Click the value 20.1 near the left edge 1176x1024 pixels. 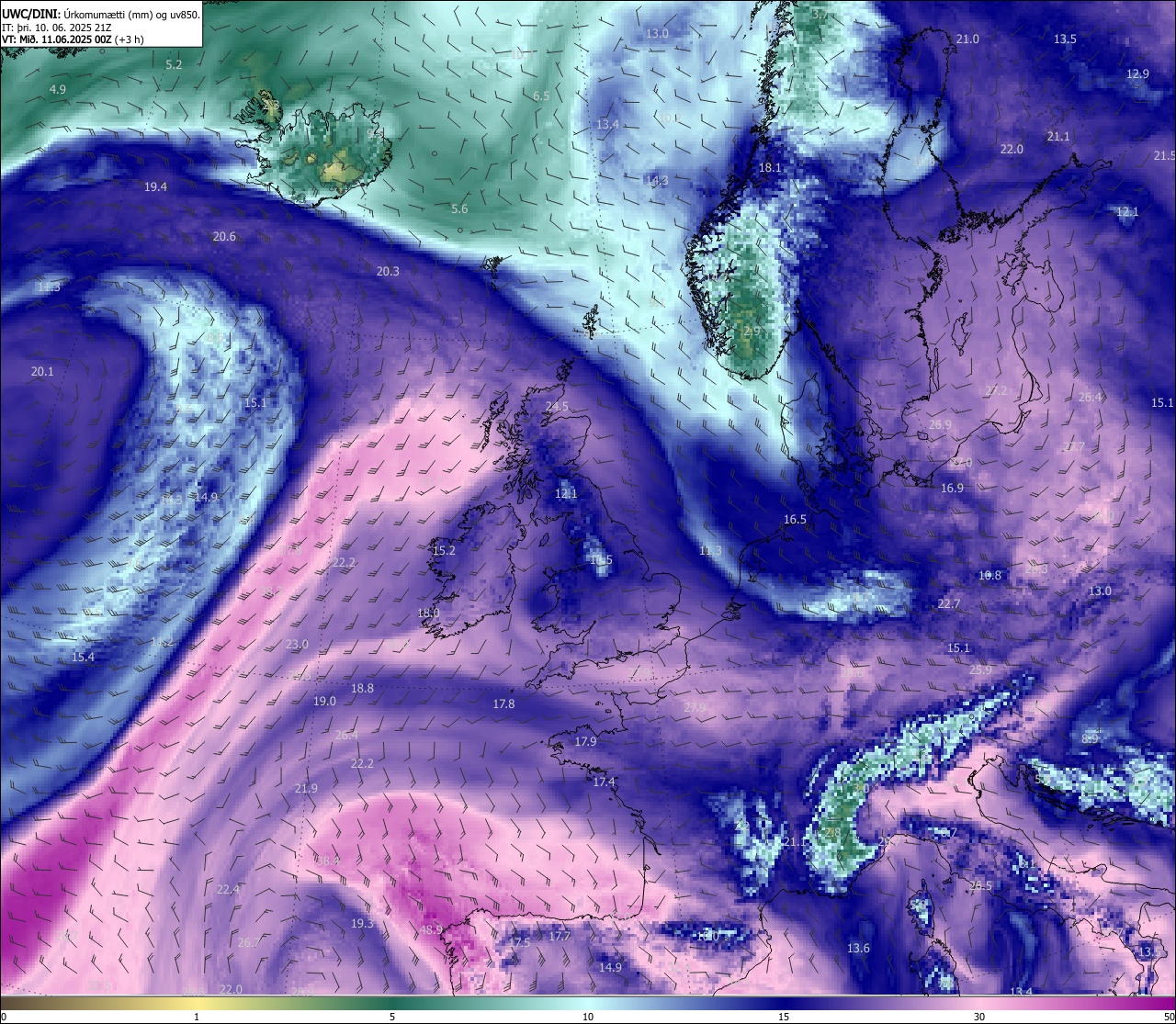[x=42, y=372]
